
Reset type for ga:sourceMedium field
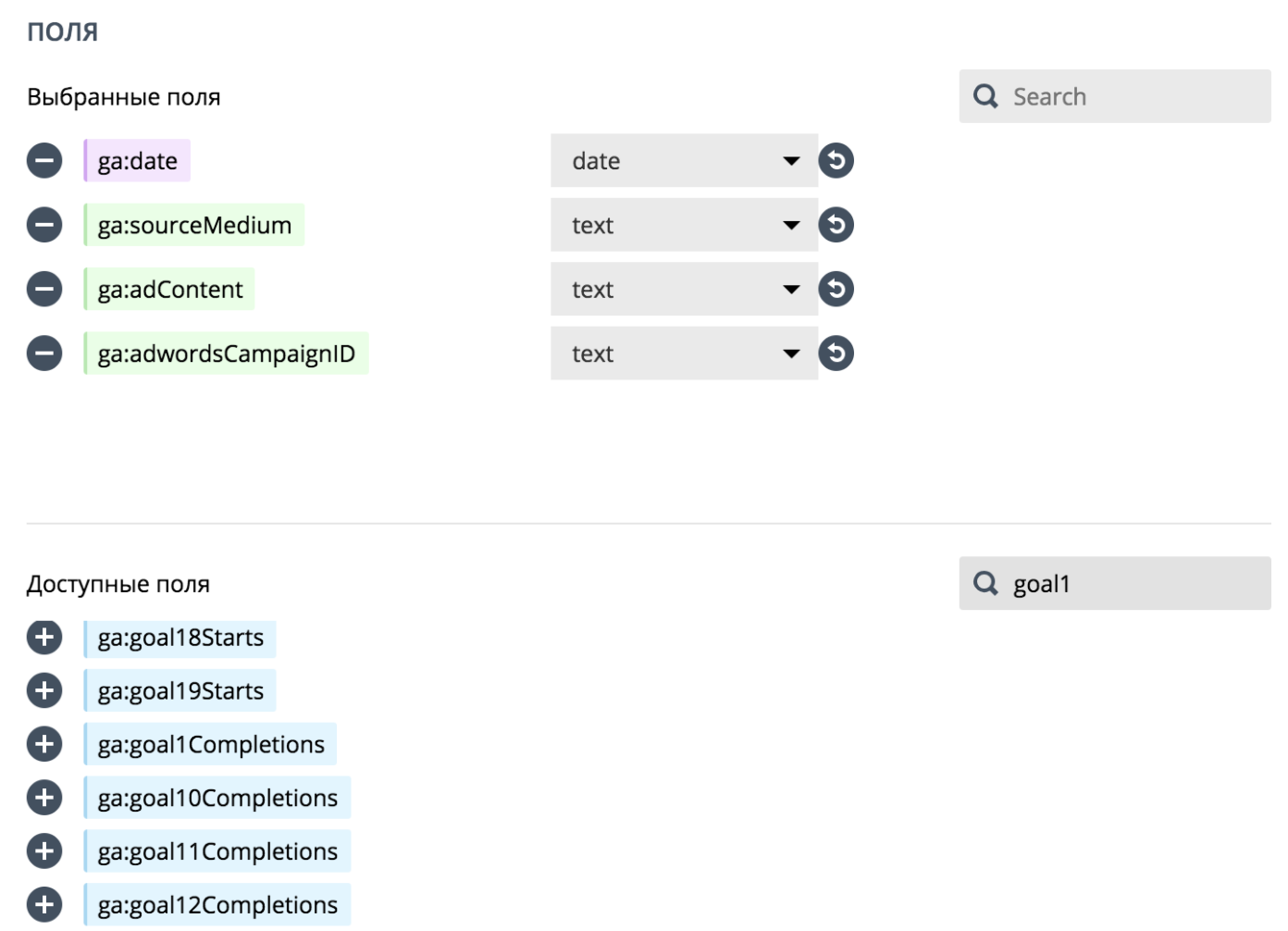click(836, 225)
